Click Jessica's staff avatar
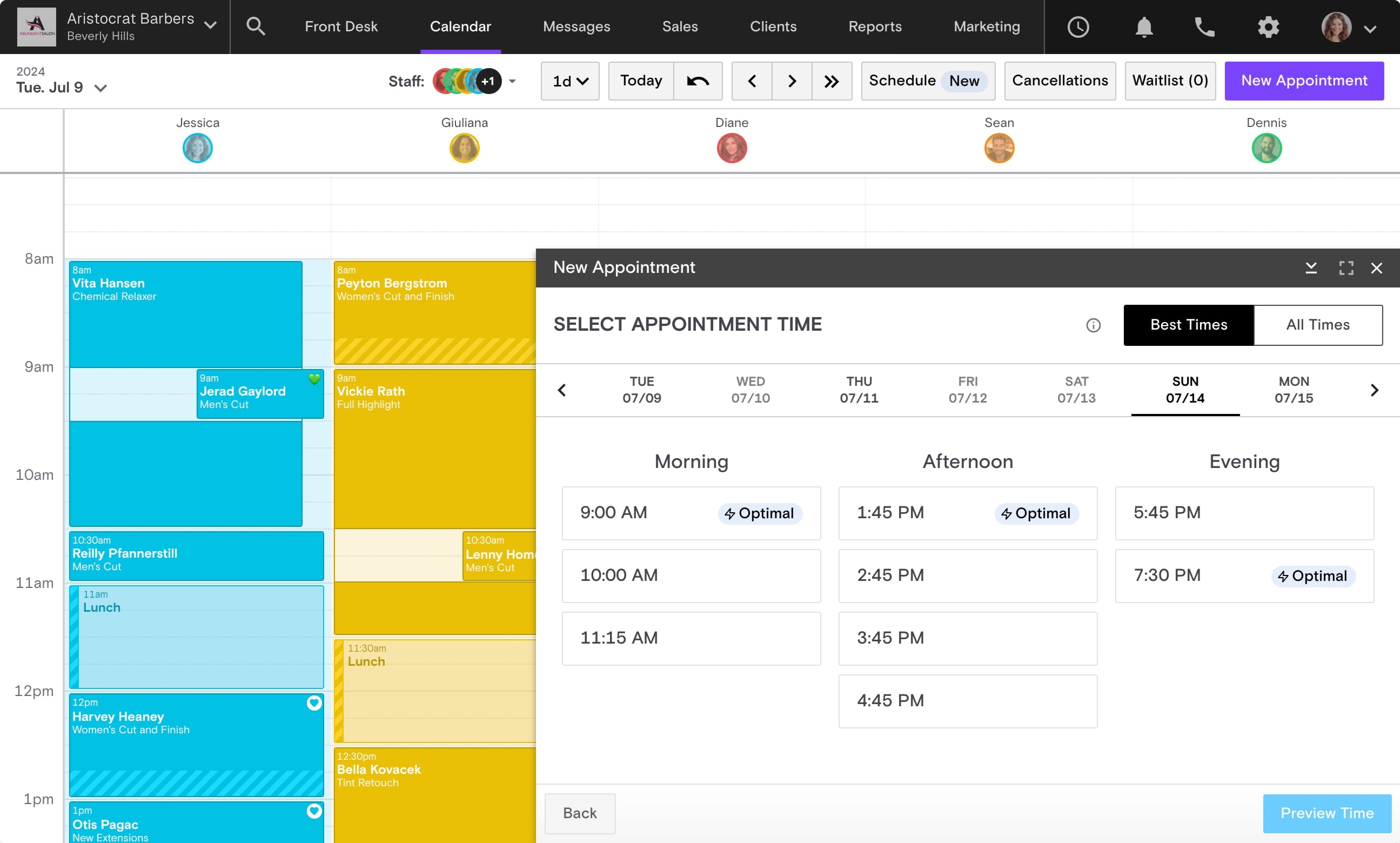The height and width of the screenshot is (843, 1400). [x=197, y=148]
